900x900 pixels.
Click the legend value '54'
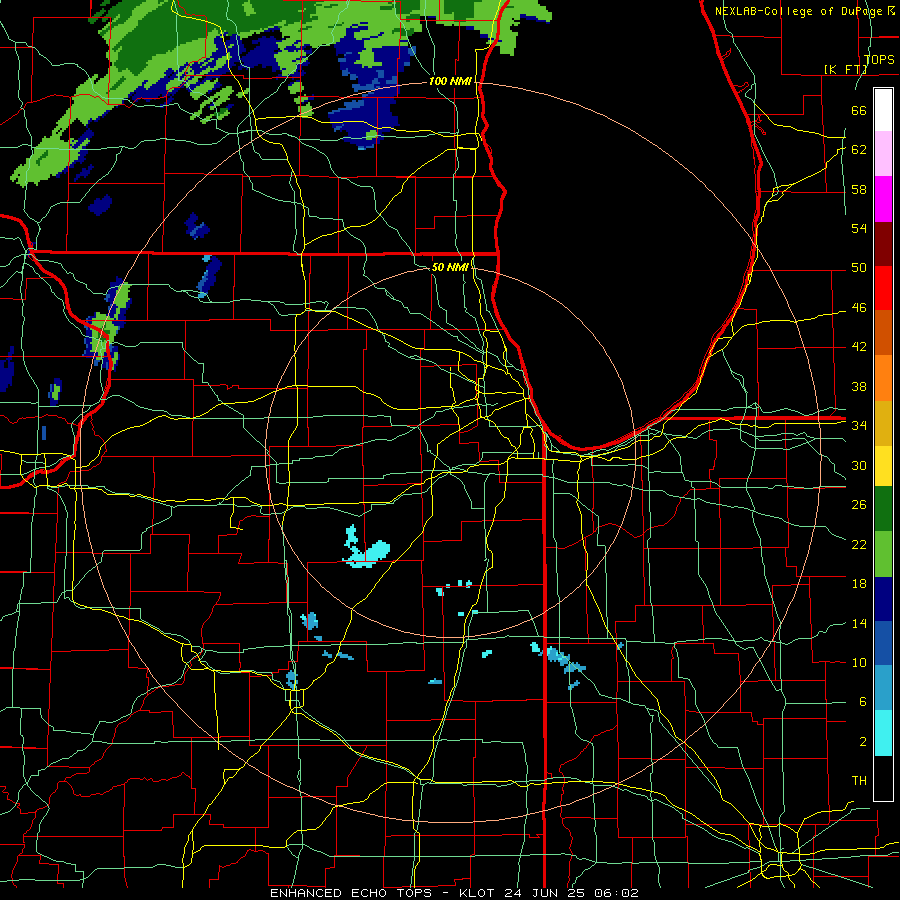pos(859,228)
